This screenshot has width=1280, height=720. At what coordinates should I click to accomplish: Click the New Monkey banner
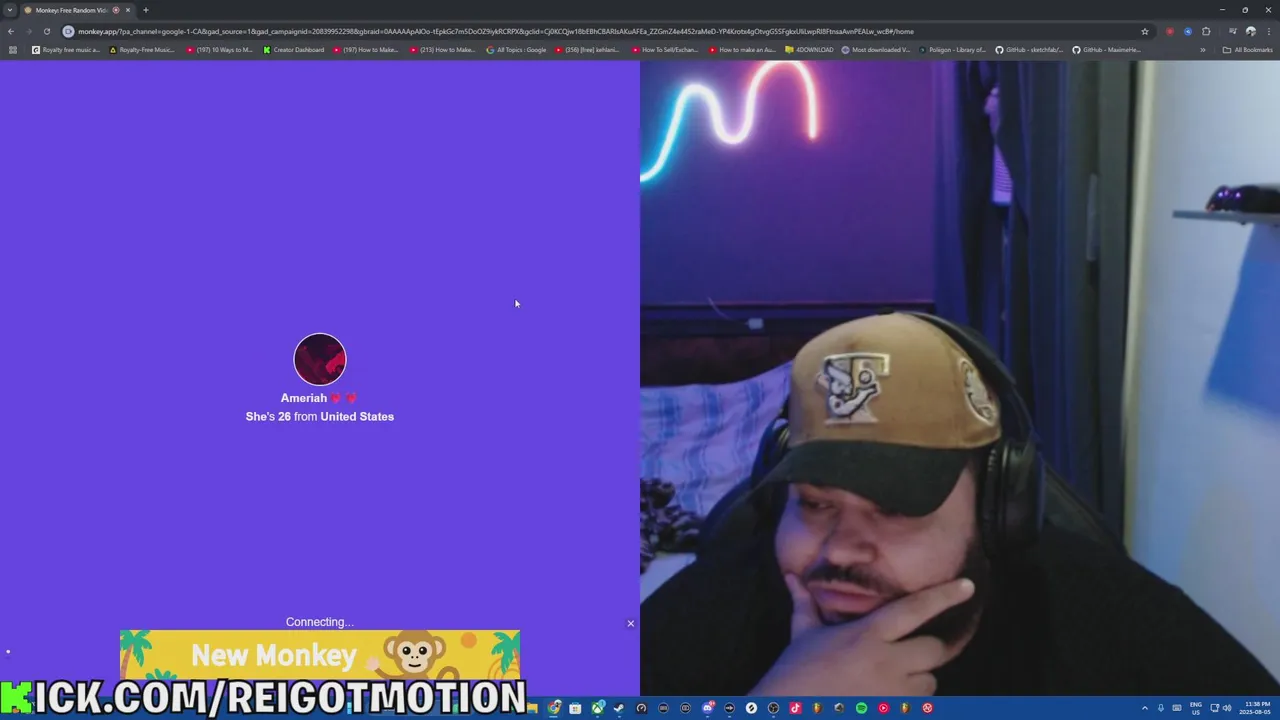pyautogui.click(x=320, y=655)
